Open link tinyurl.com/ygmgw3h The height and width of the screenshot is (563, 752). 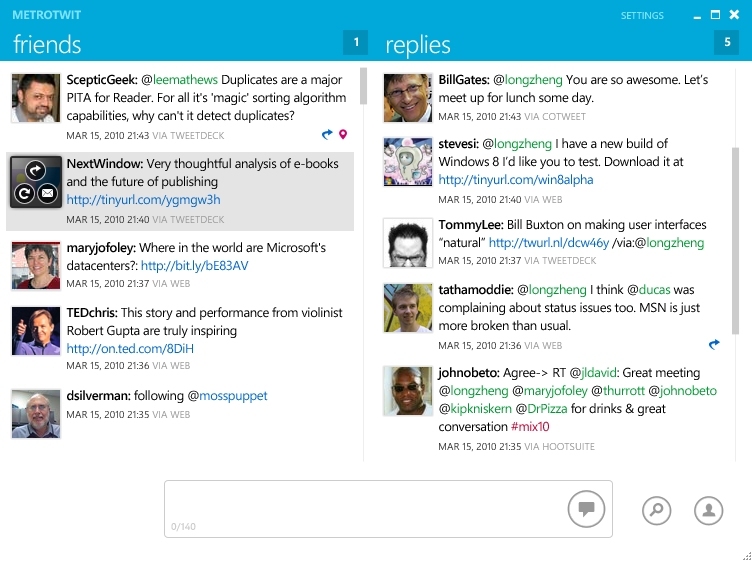click(143, 199)
